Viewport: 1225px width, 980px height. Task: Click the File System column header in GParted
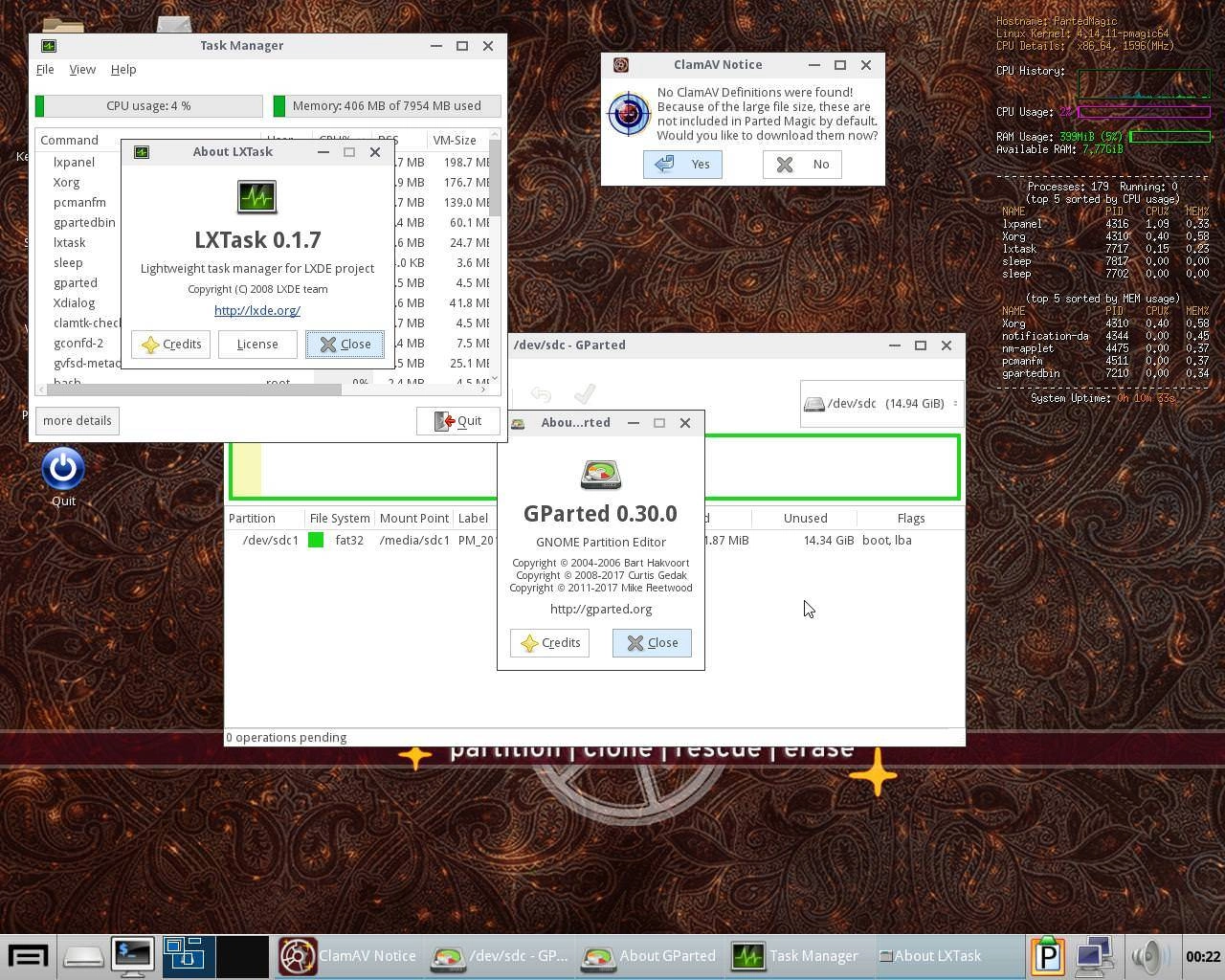340,519
